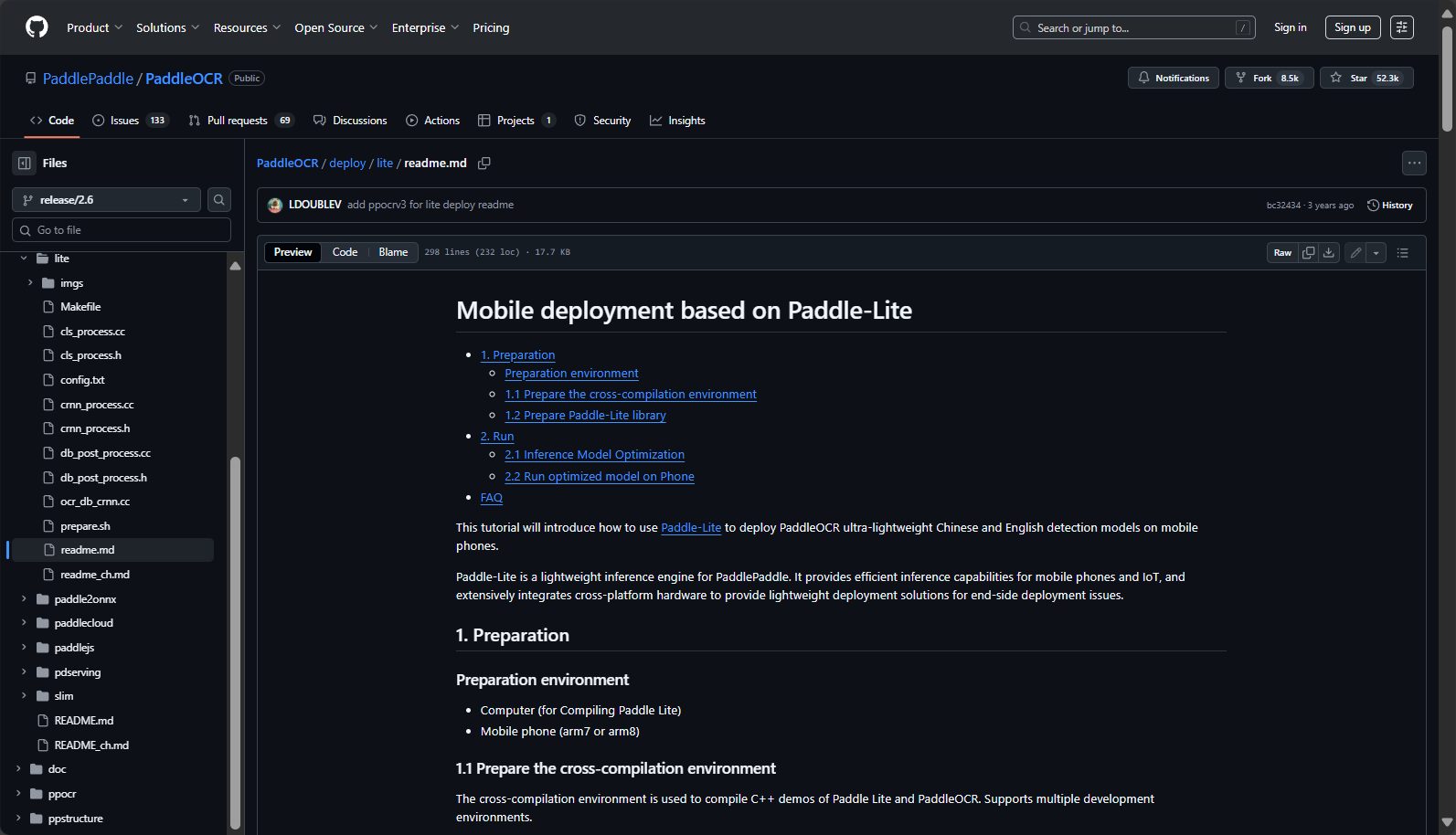Fork the PaddleOCR repository
Viewport: 1456px width, 835px height.
pos(1269,79)
